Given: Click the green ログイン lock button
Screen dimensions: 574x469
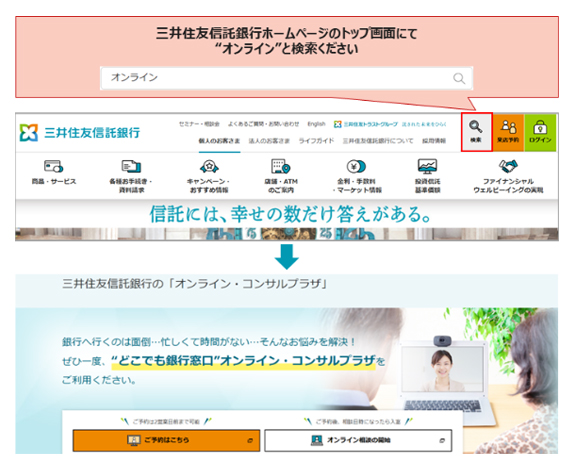Looking at the screenshot, I should click(540, 132).
